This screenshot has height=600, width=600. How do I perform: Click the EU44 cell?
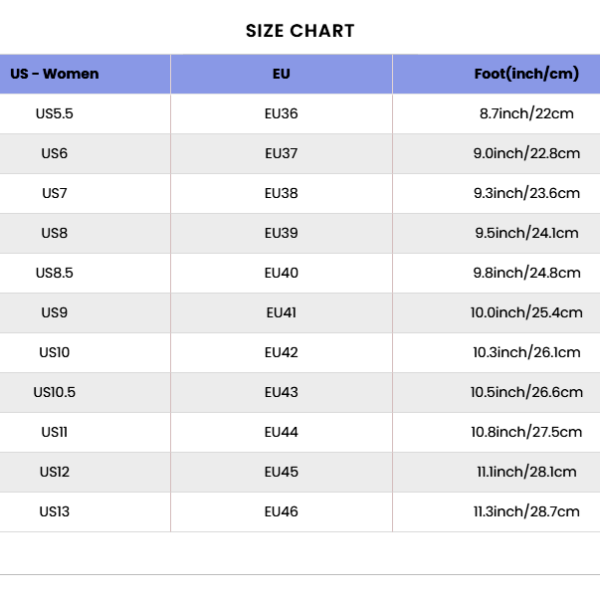(x=281, y=432)
